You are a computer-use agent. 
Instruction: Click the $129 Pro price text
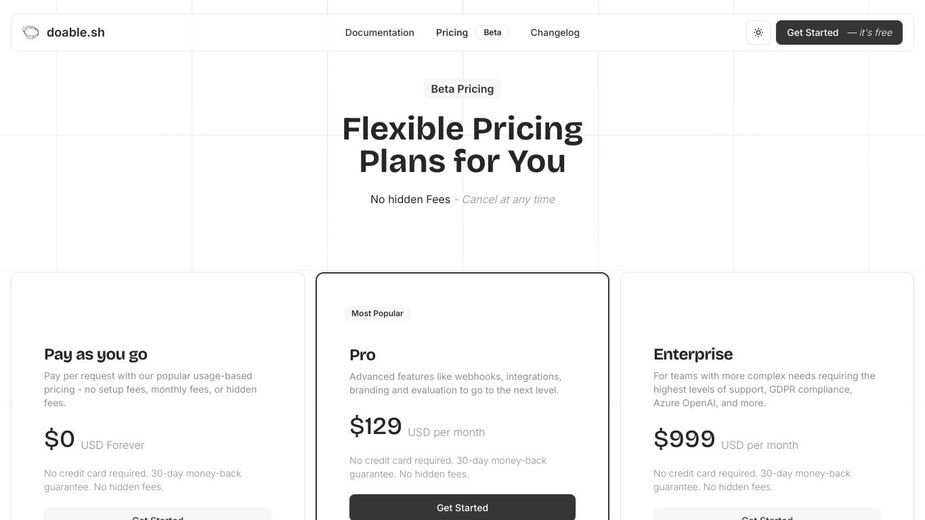click(x=375, y=426)
